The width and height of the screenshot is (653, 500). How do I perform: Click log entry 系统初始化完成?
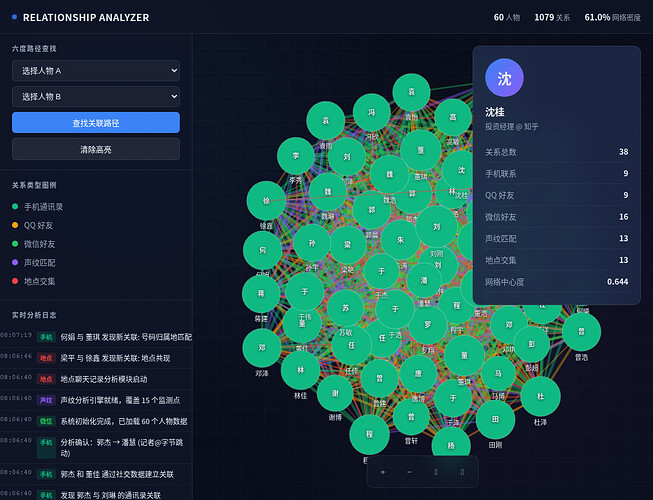point(96,421)
